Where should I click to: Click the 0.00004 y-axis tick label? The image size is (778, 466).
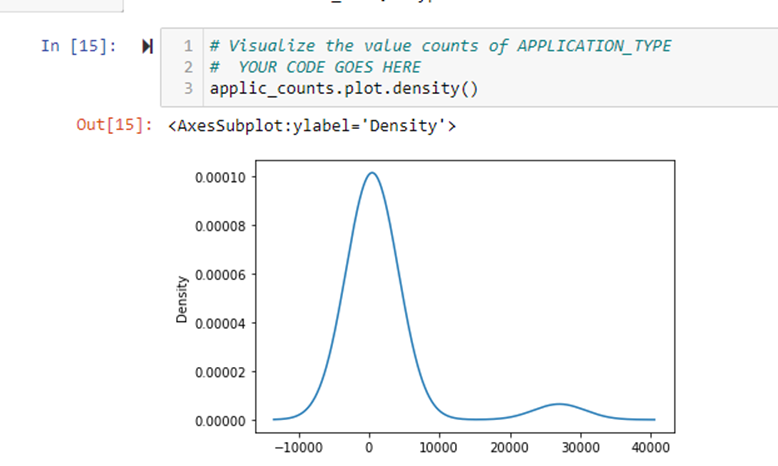[x=220, y=324]
